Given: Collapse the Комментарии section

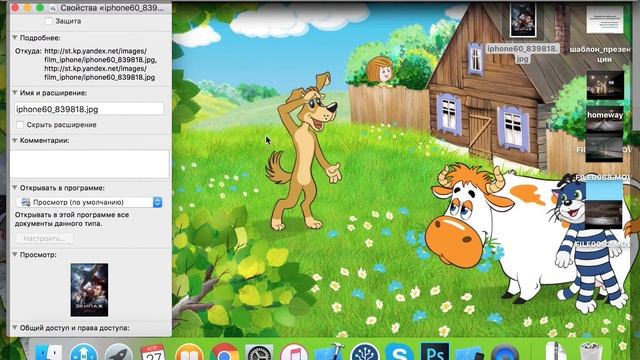Looking at the screenshot, I should 15,140.
